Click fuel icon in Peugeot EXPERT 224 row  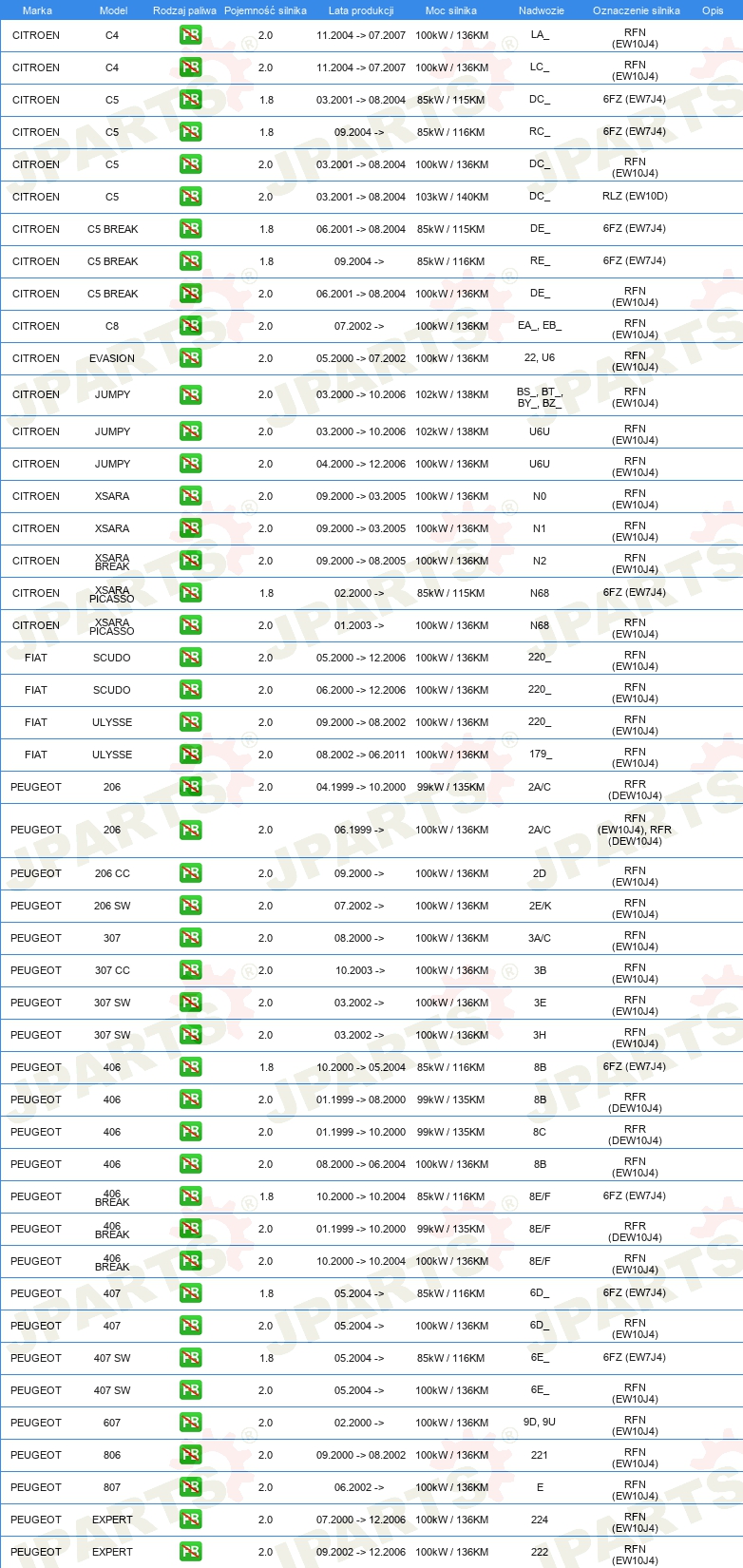191,1520
